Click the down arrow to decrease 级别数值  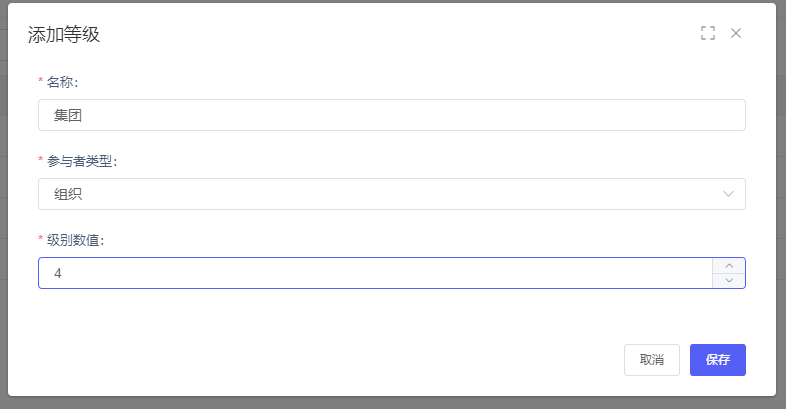[729, 281]
